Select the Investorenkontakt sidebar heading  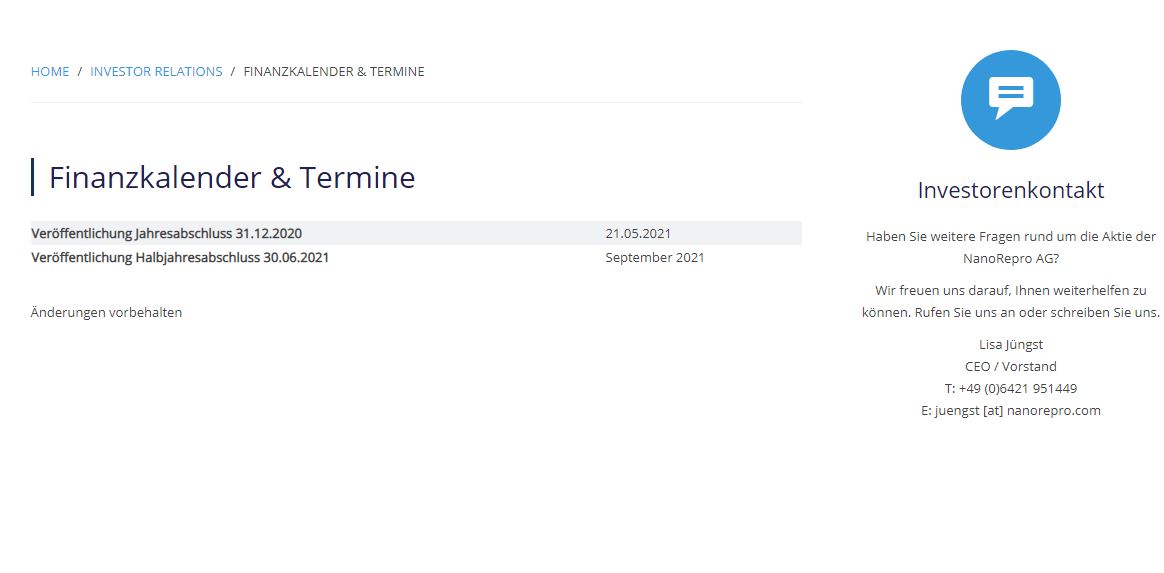pyautogui.click(x=1010, y=190)
